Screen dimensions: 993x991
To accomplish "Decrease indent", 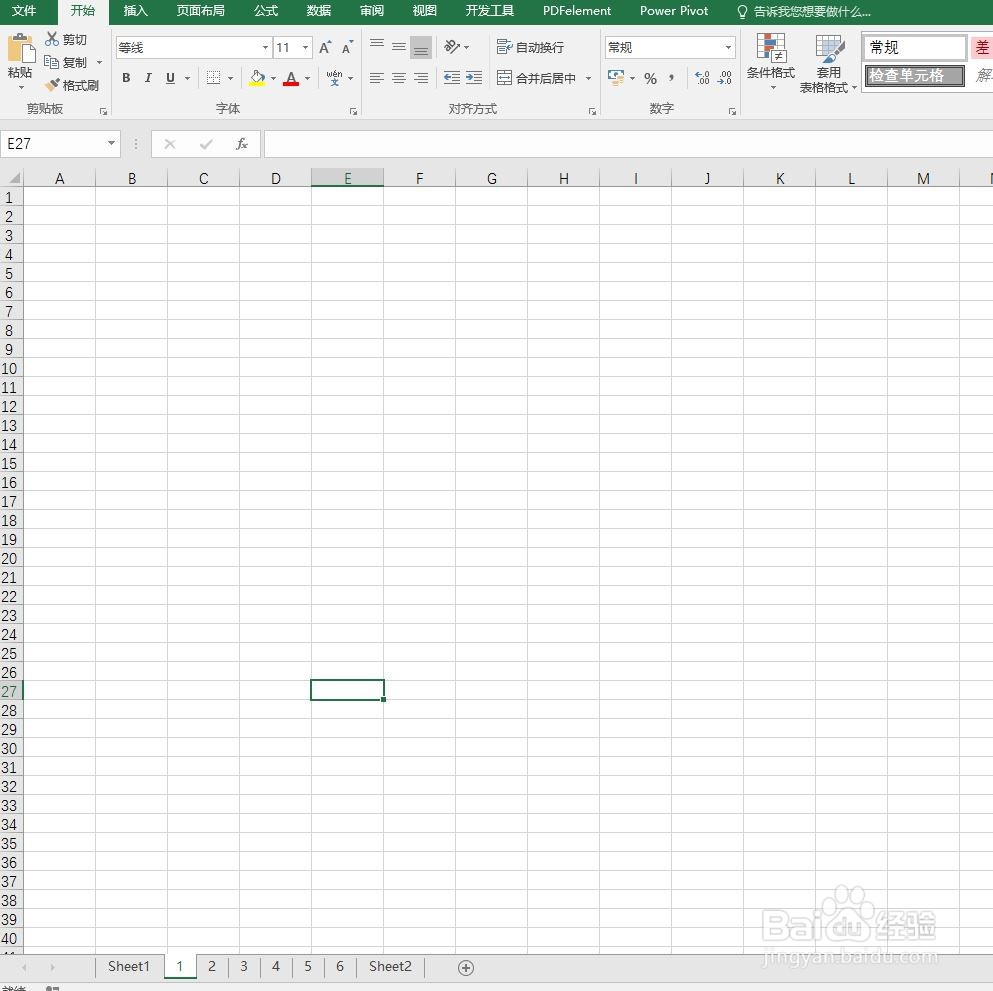I will tap(452, 78).
